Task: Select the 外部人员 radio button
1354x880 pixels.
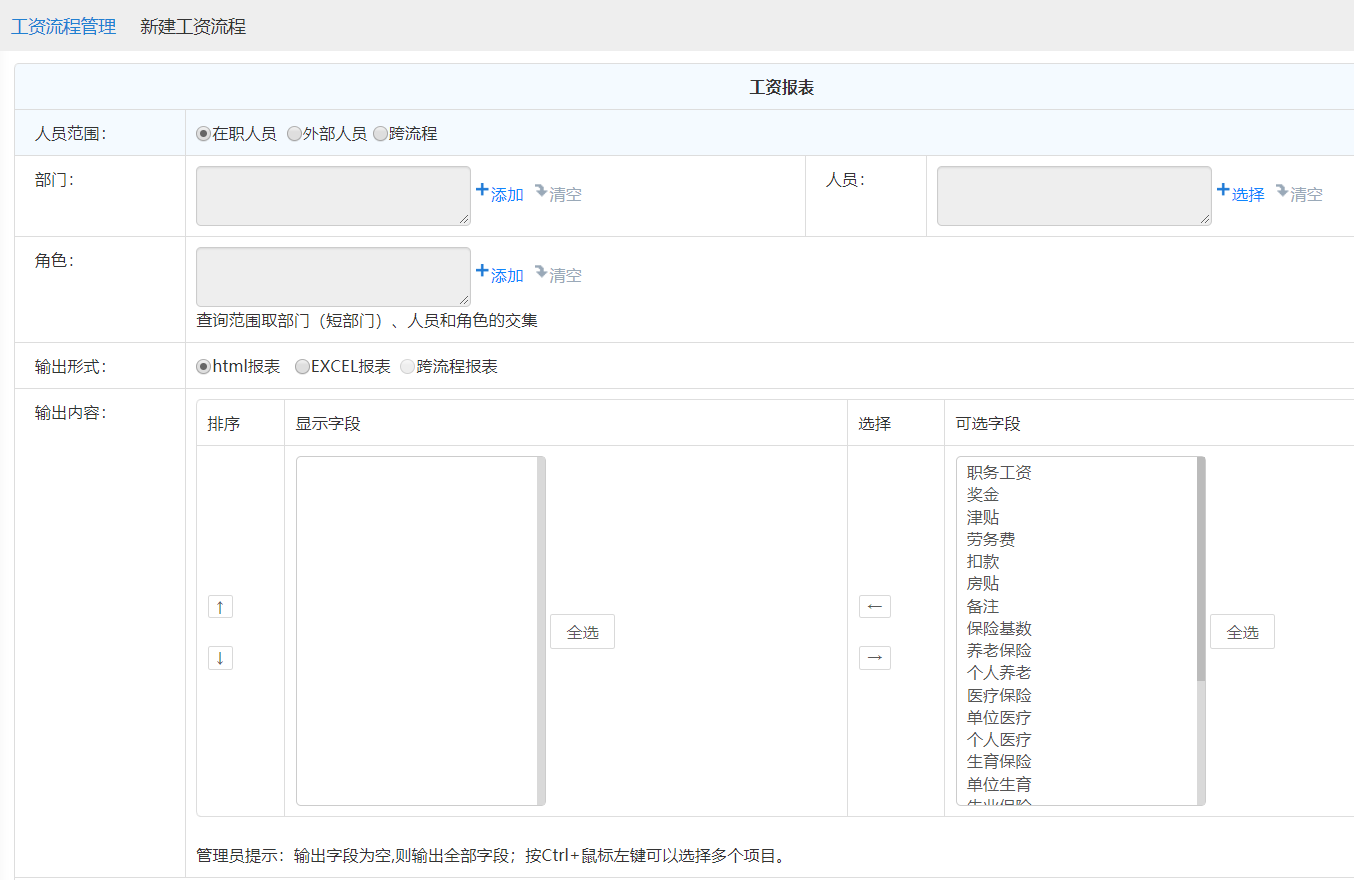Action: click(x=294, y=134)
